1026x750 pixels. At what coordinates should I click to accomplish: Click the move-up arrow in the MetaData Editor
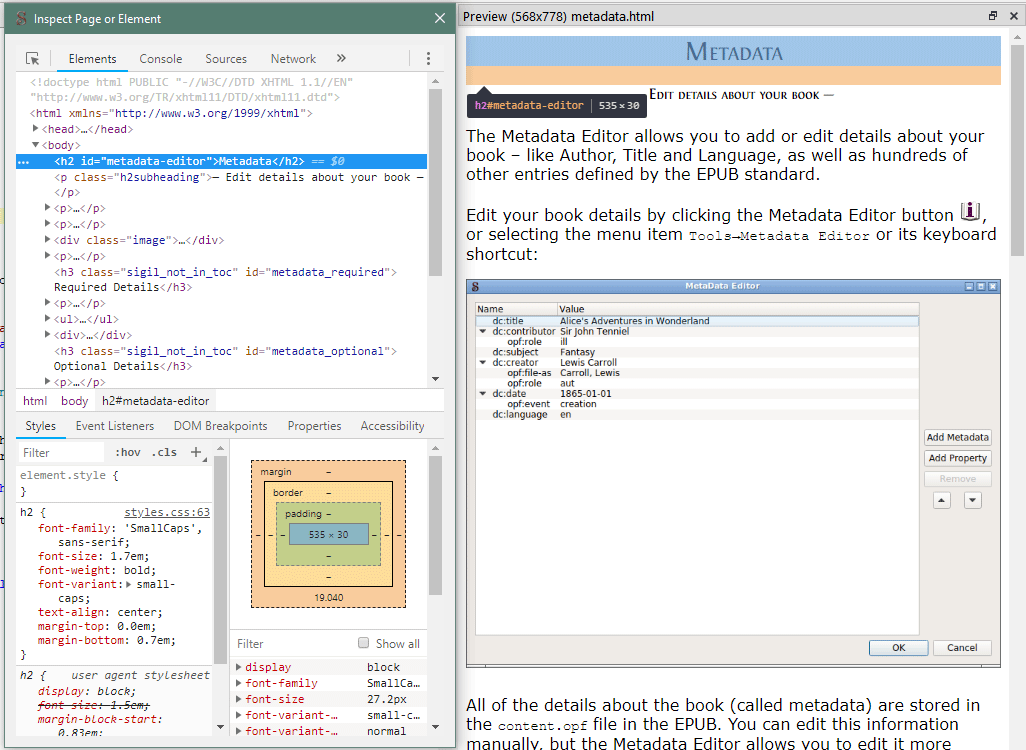(941, 499)
